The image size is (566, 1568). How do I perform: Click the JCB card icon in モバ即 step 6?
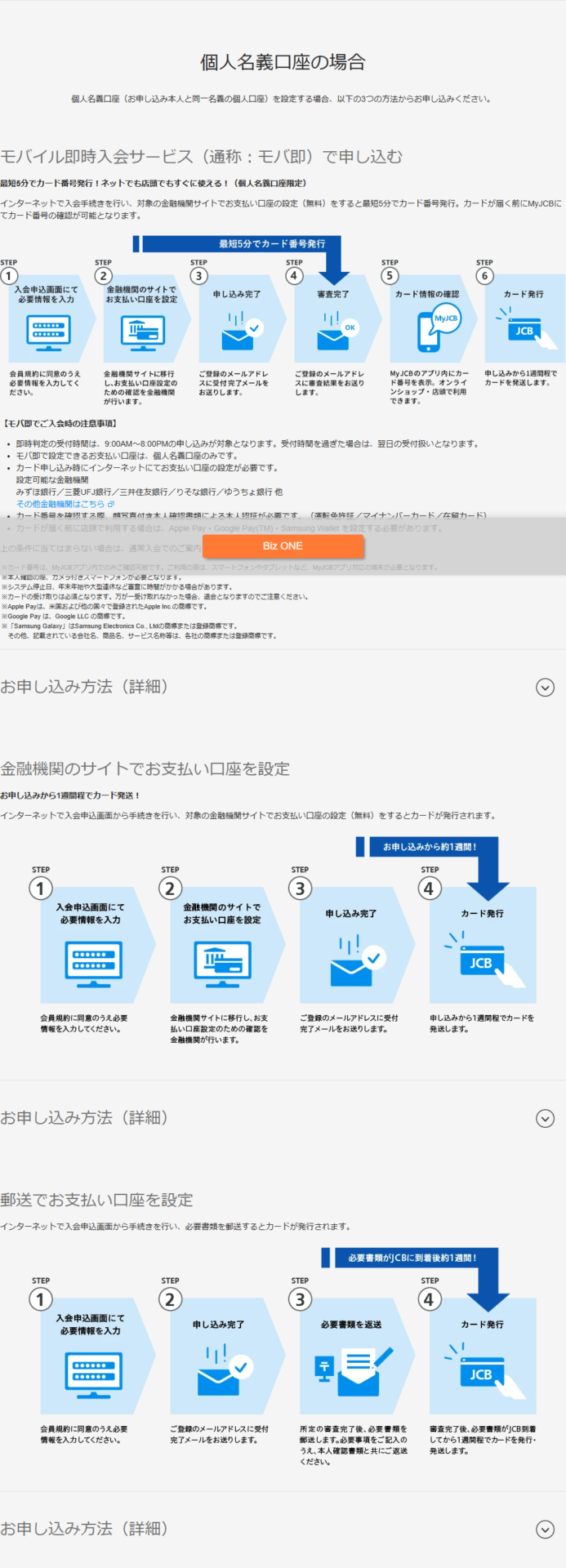[527, 328]
